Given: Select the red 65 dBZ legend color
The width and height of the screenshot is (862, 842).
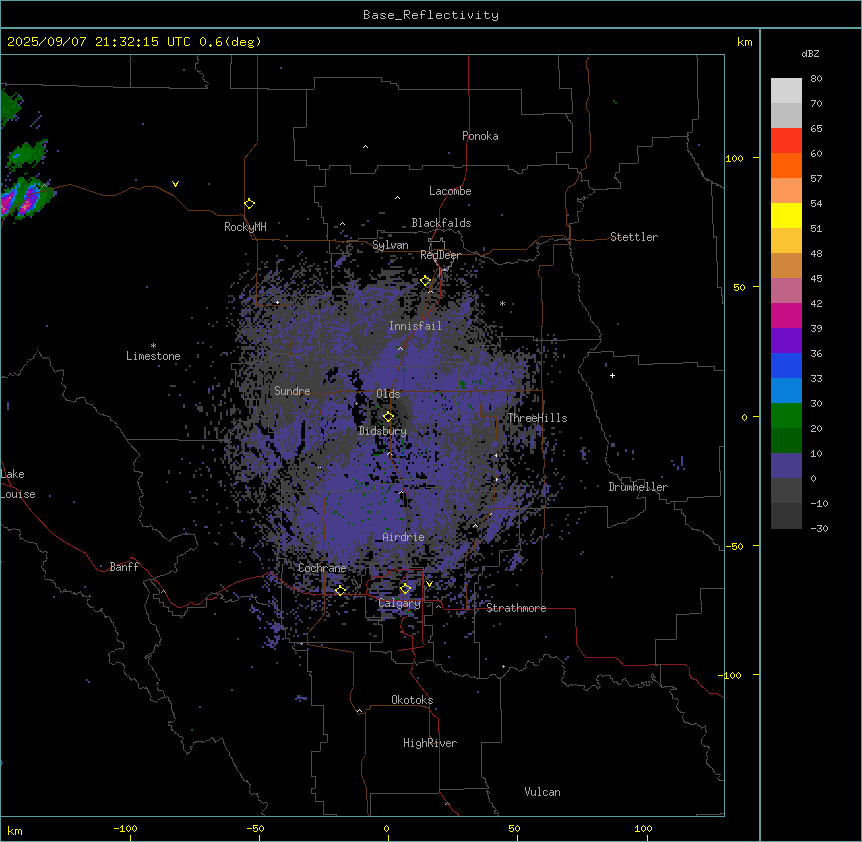Looking at the screenshot, I should click(x=786, y=140).
